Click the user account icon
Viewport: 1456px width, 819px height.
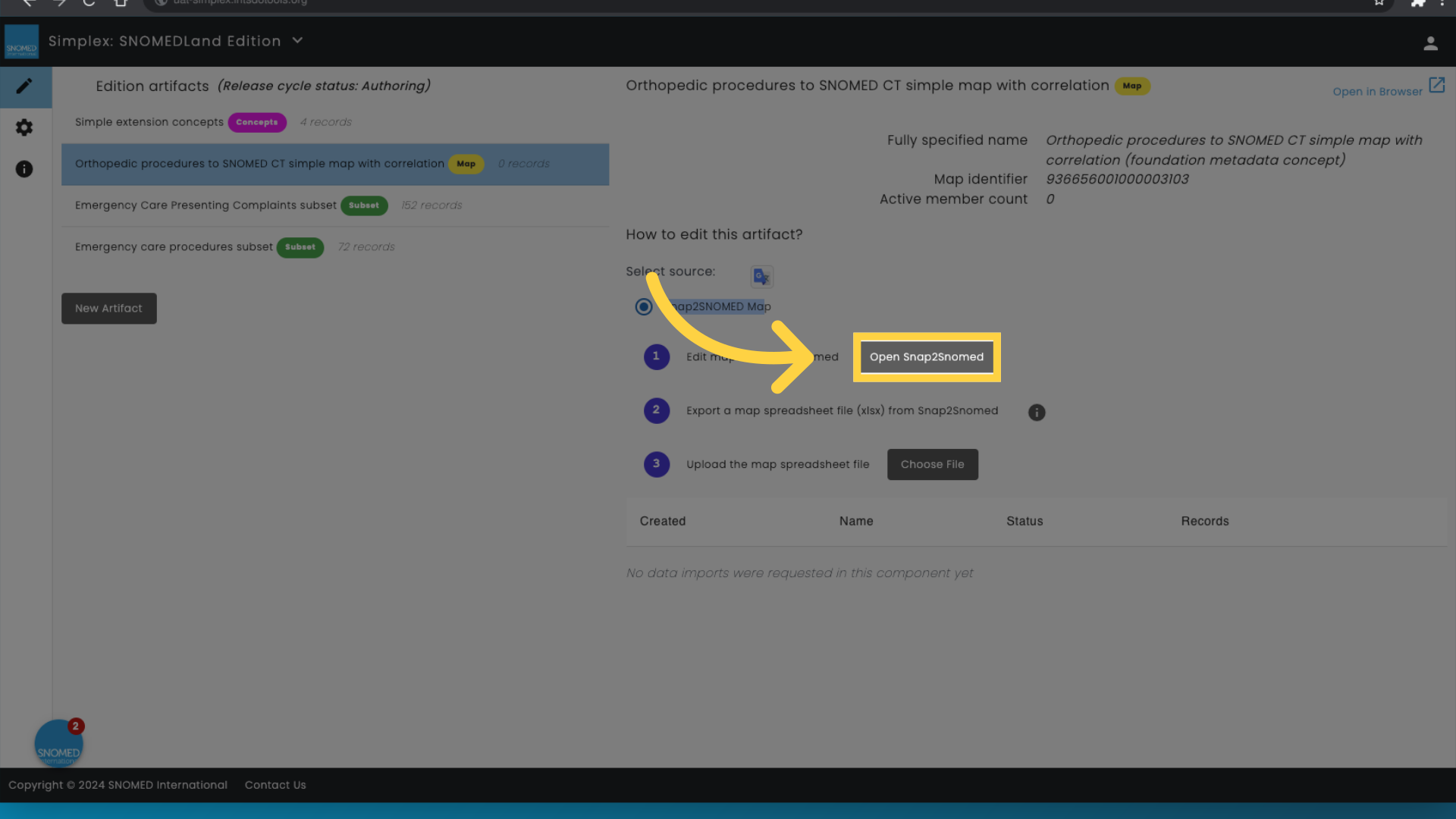(x=1430, y=44)
